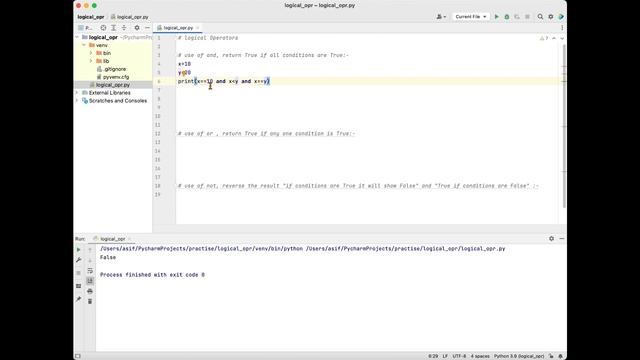
Task: Collapse the logical_opr project root
Action: click(77, 37)
